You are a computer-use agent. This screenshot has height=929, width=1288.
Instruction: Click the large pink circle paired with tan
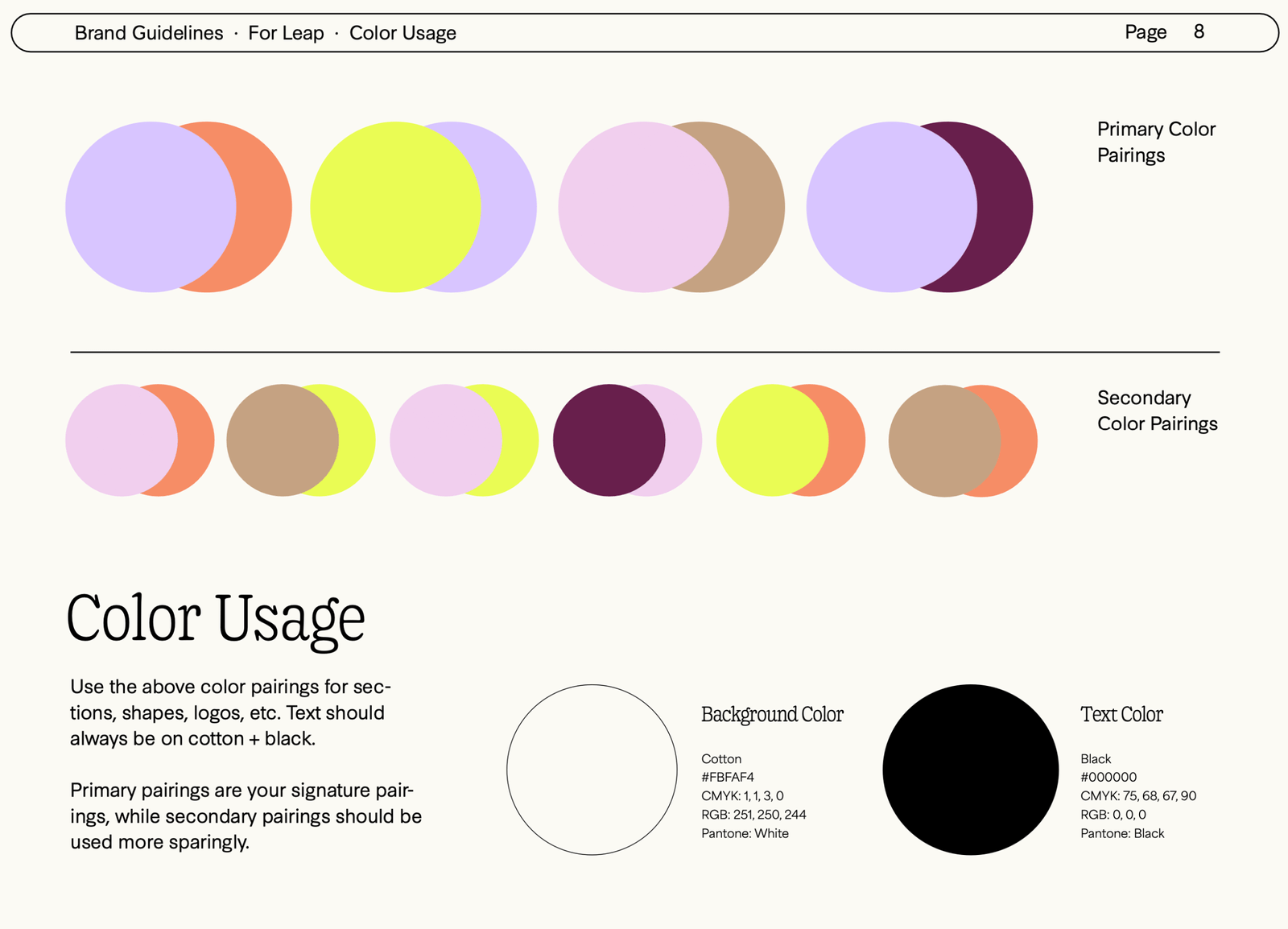click(642, 207)
